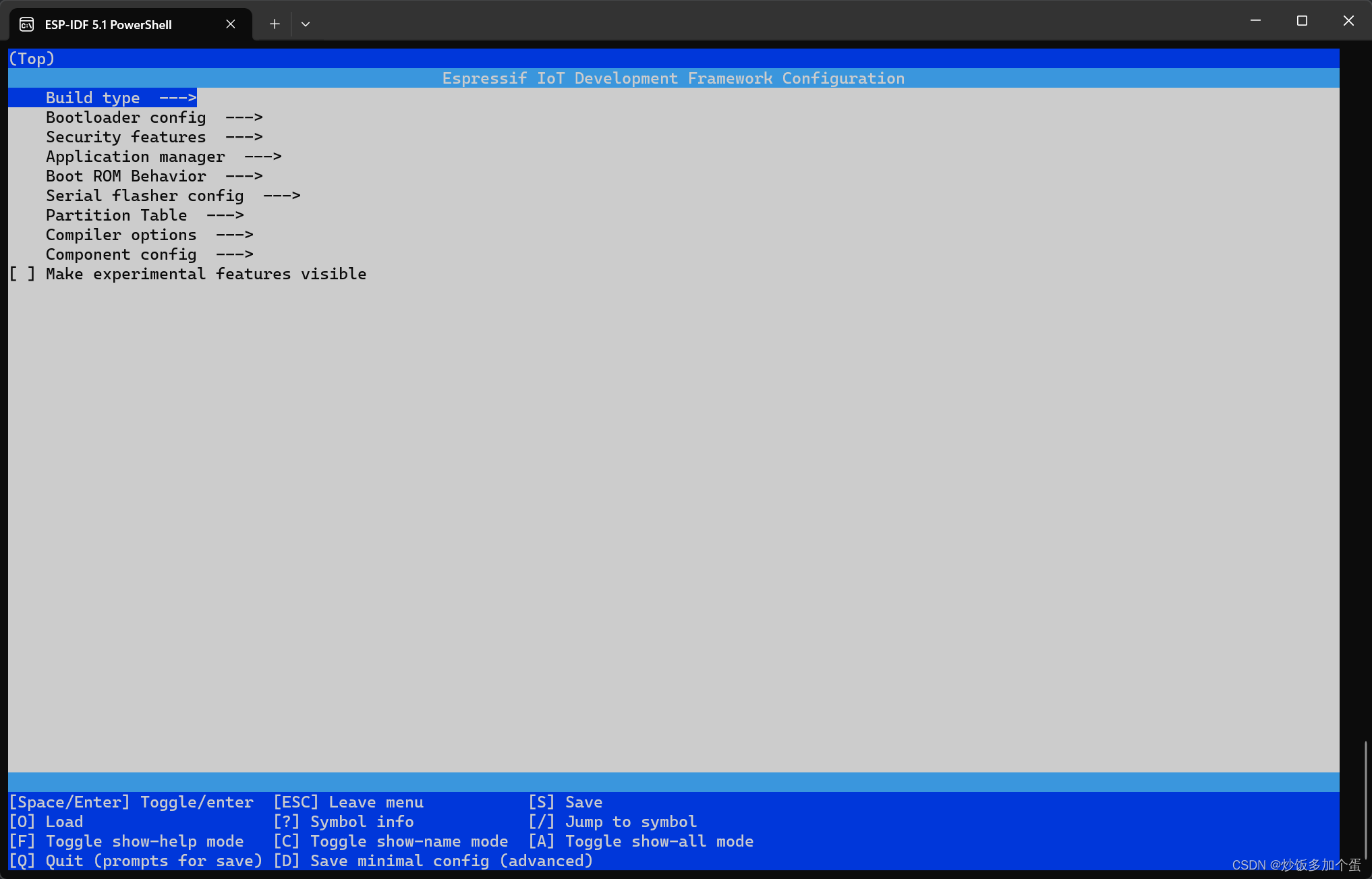The height and width of the screenshot is (879, 1372).
Task: Open a new terminal tab with the plus icon
Action: (275, 24)
